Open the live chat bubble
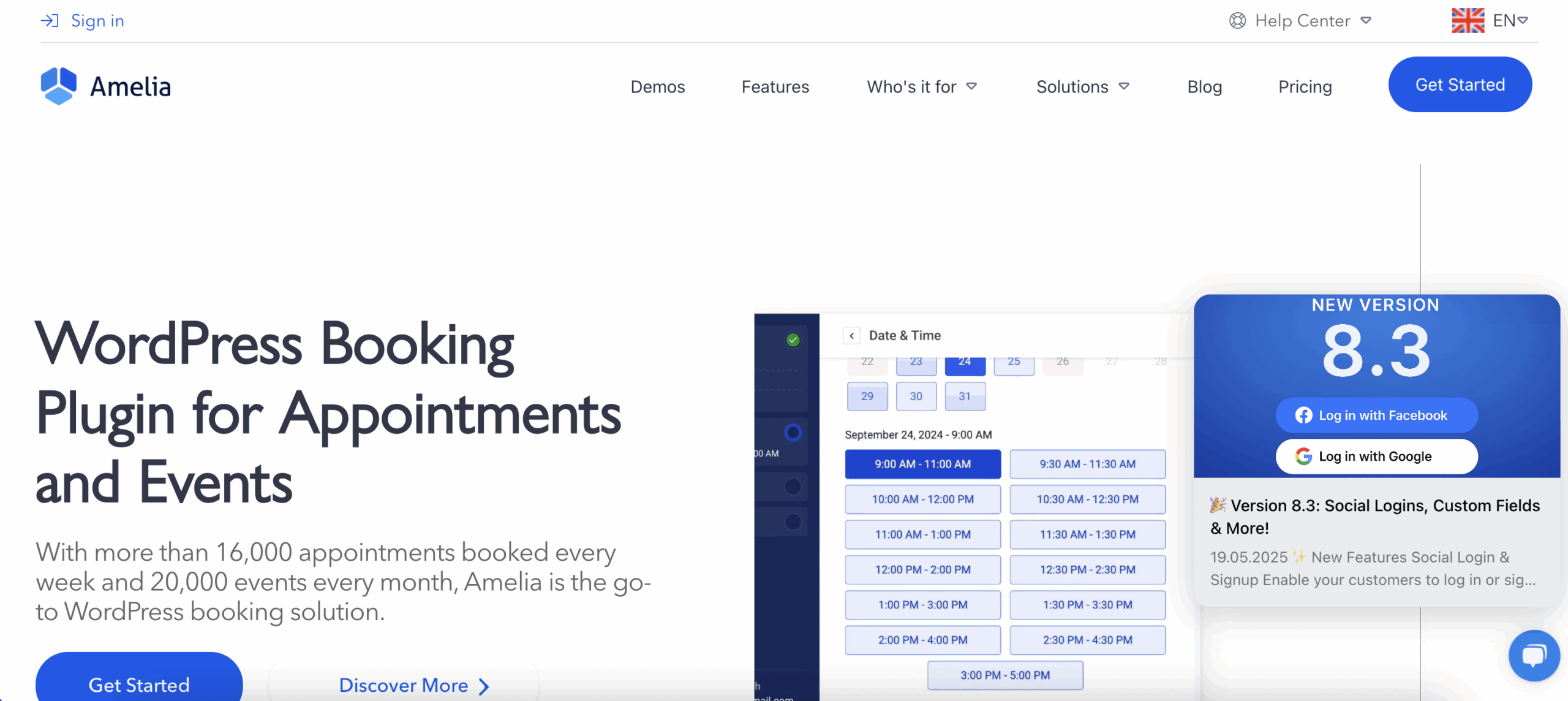Image resolution: width=1568 pixels, height=701 pixels. [x=1534, y=656]
